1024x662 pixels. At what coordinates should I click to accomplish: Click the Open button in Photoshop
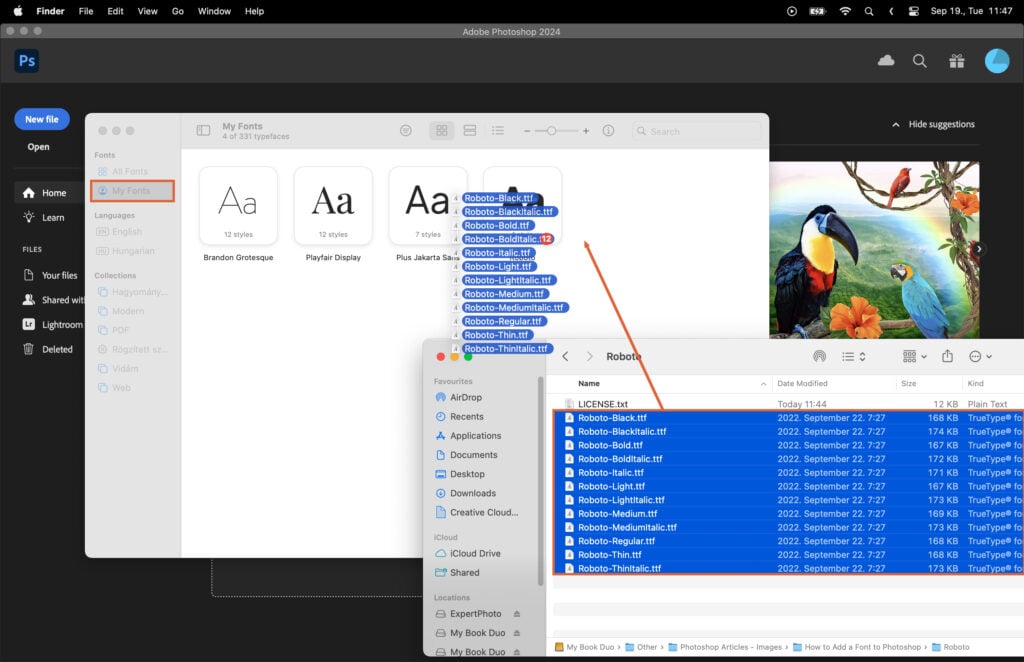(40, 146)
